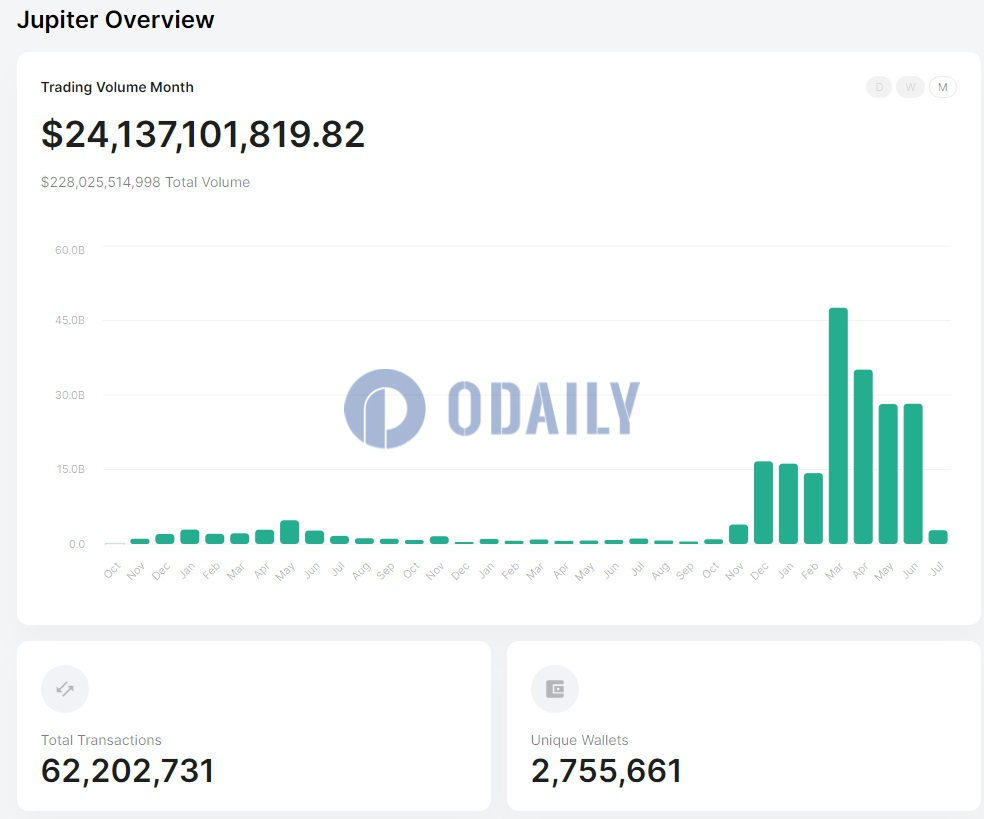Click the tallest March volume bar

click(x=838, y=426)
